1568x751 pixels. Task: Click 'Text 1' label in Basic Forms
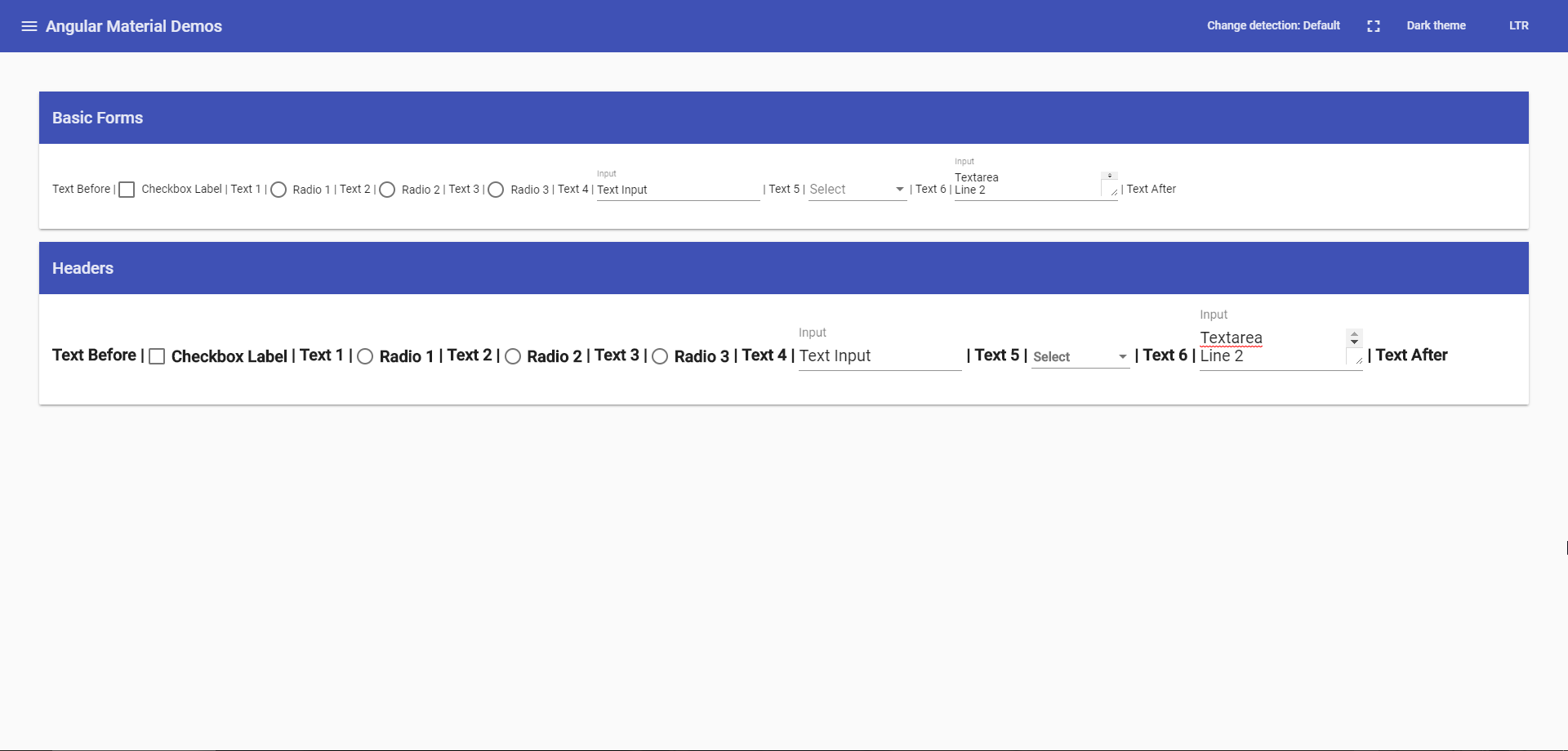click(246, 189)
